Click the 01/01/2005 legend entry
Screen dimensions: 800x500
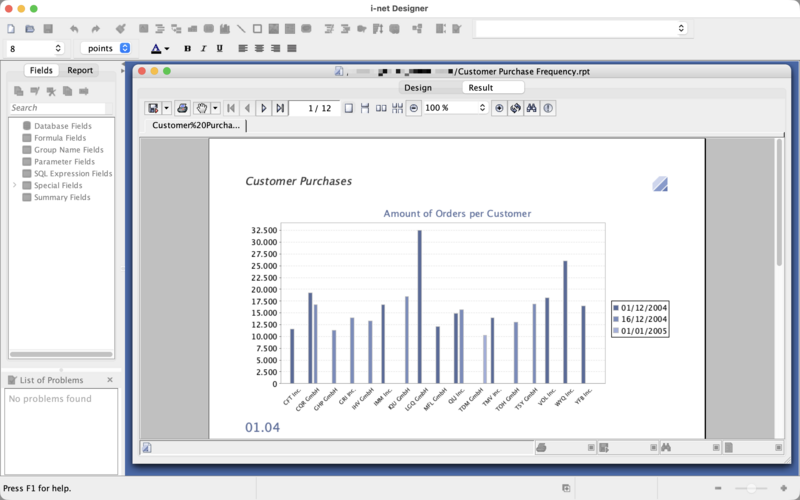[640, 331]
